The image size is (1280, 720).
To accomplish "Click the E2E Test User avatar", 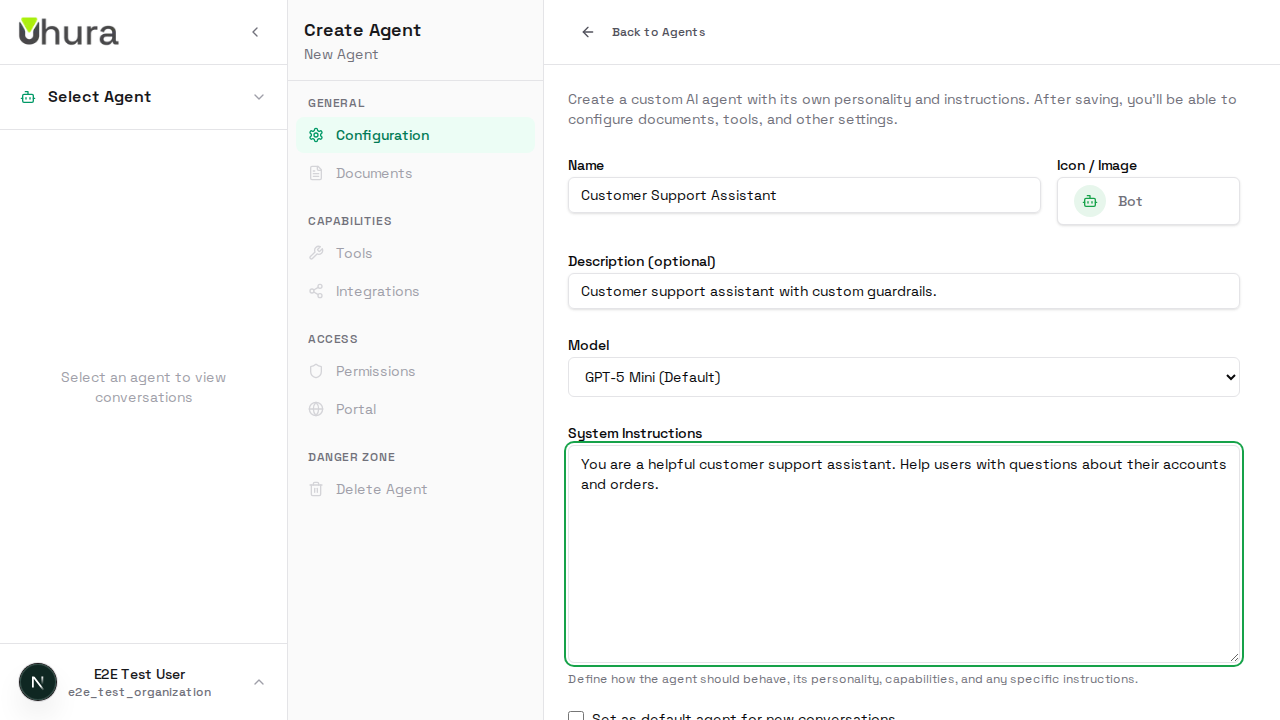I will click(38, 681).
